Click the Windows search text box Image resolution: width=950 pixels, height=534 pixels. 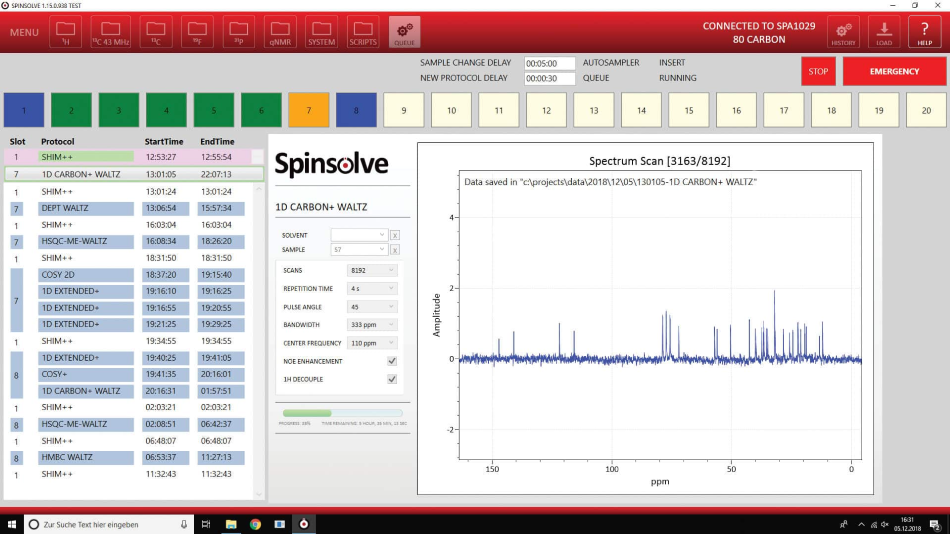109,524
